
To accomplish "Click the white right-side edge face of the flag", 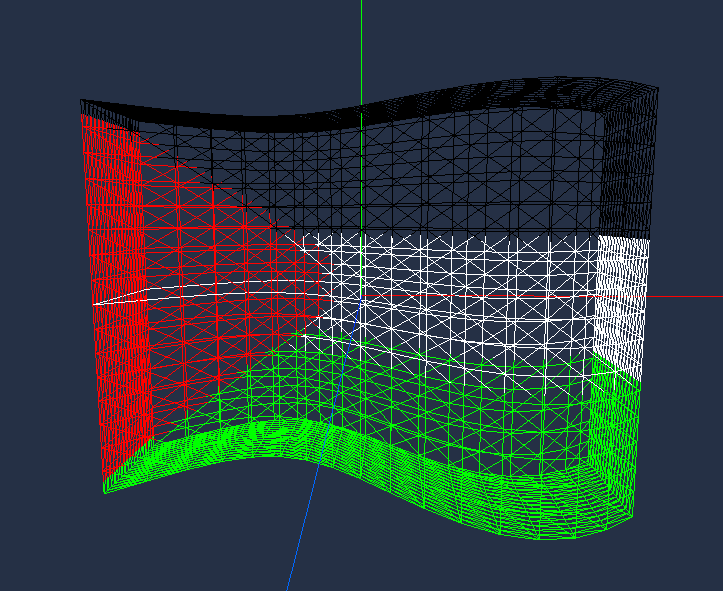I will [620, 307].
